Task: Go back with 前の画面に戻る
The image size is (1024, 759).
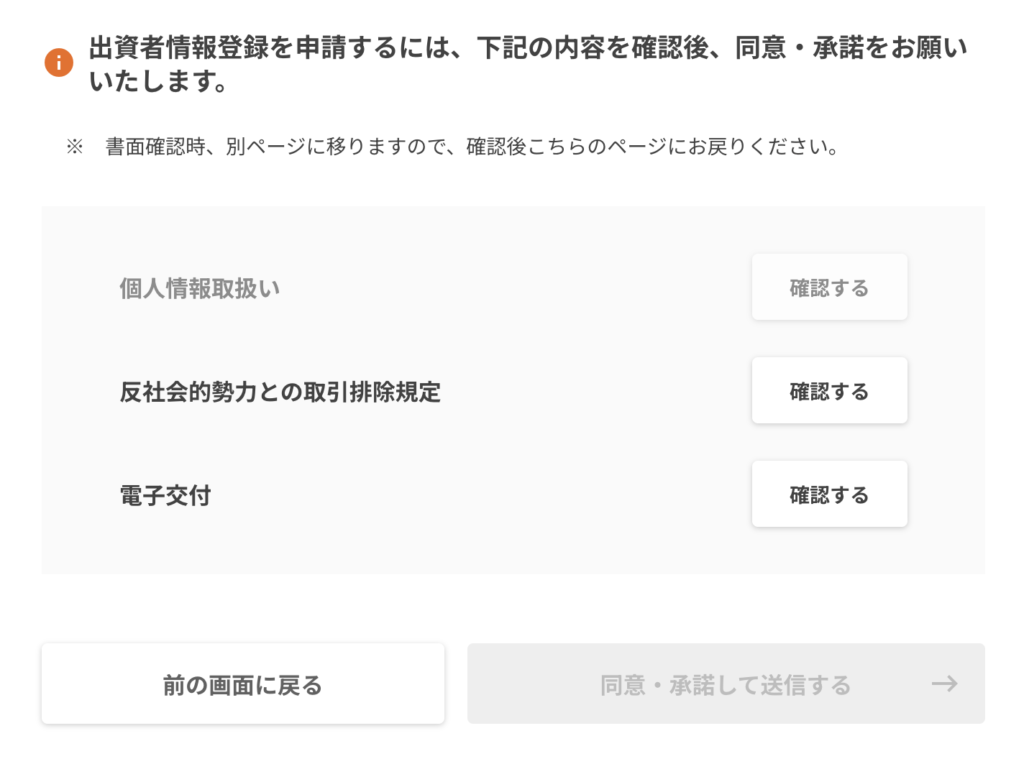Action: pos(243,684)
